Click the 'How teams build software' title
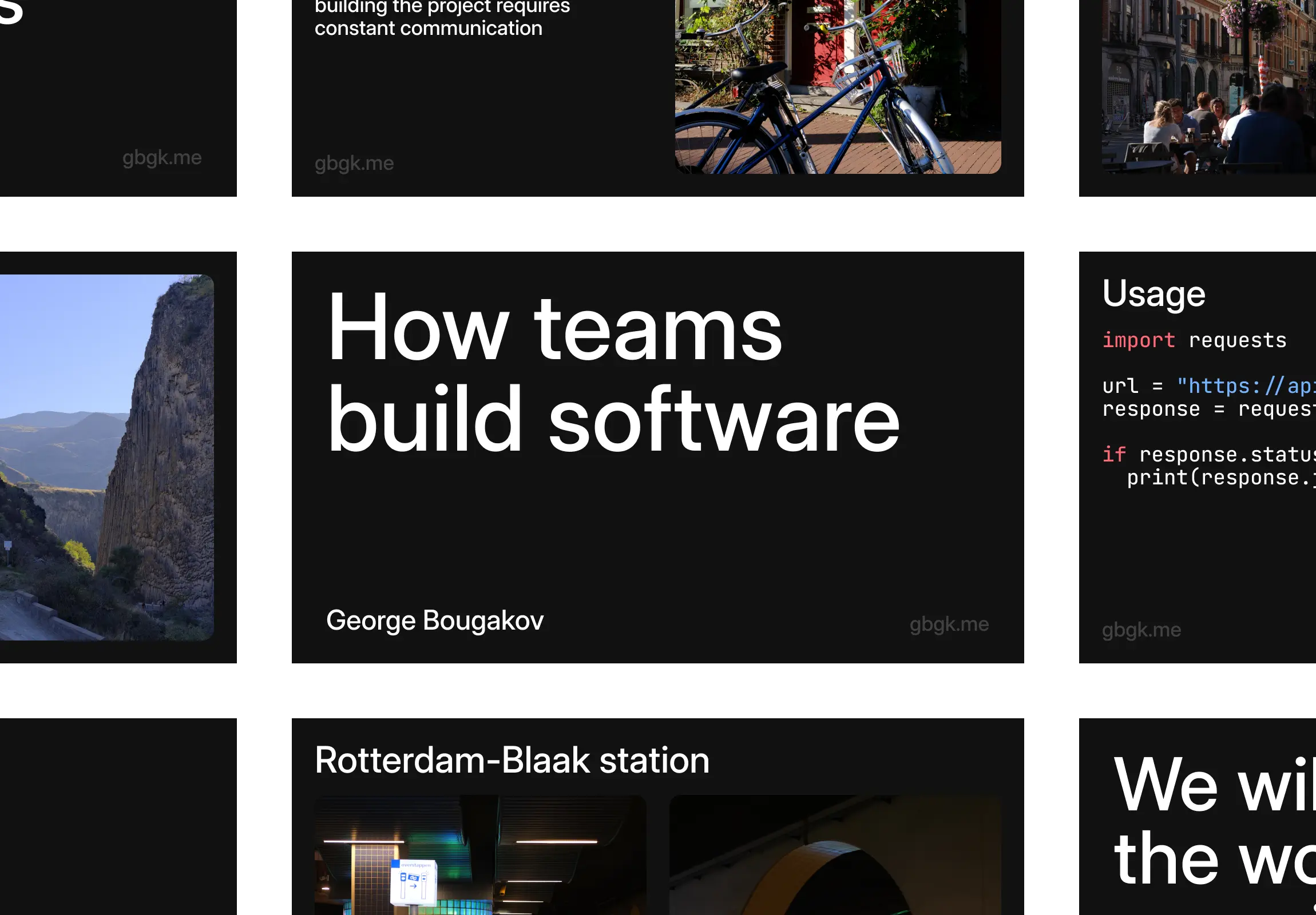Screen dimensions: 1316x915 [612, 372]
